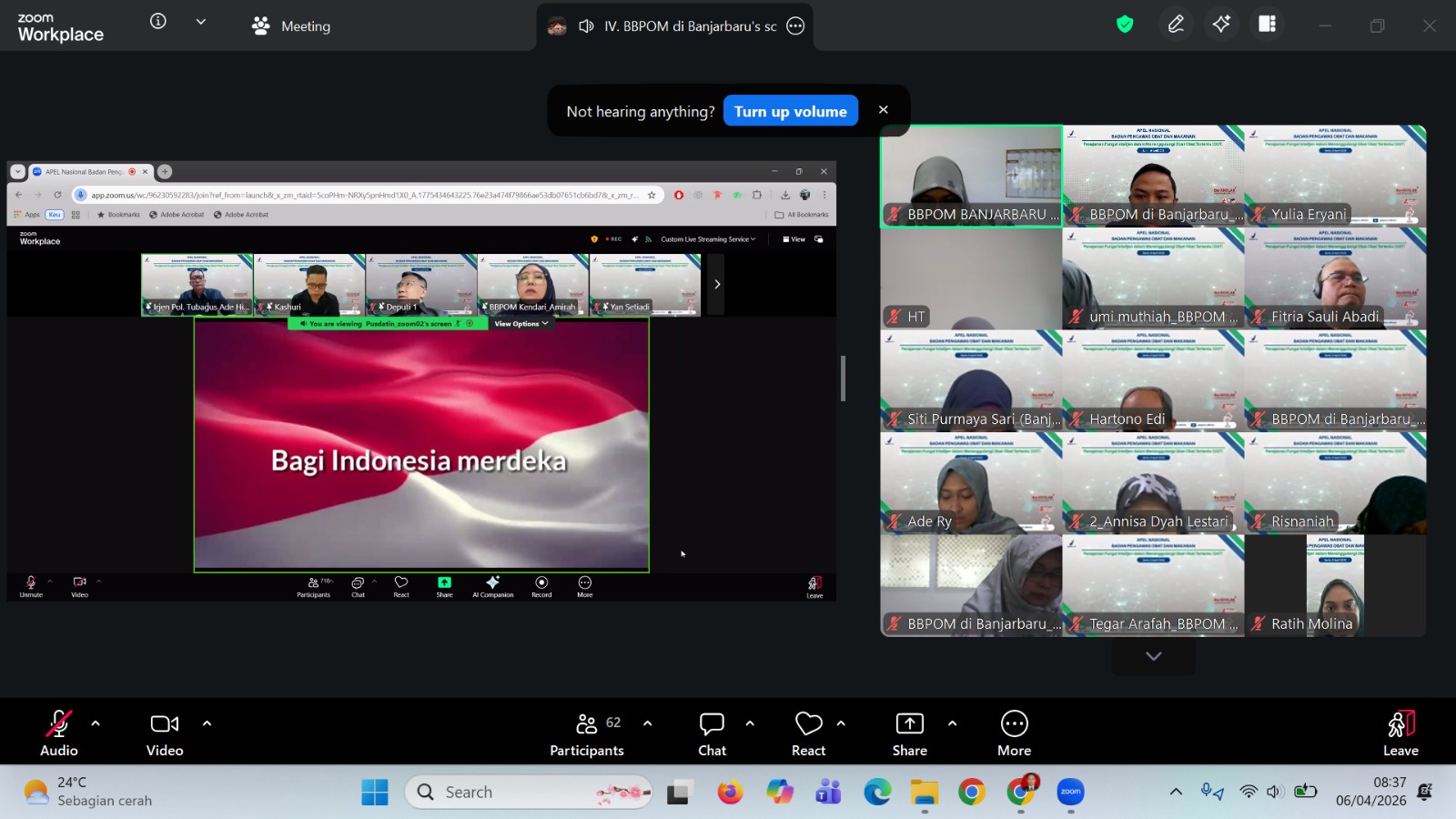
Task: Select Fitria Sauli Abadi video thumbnail
Action: click(1335, 278)
